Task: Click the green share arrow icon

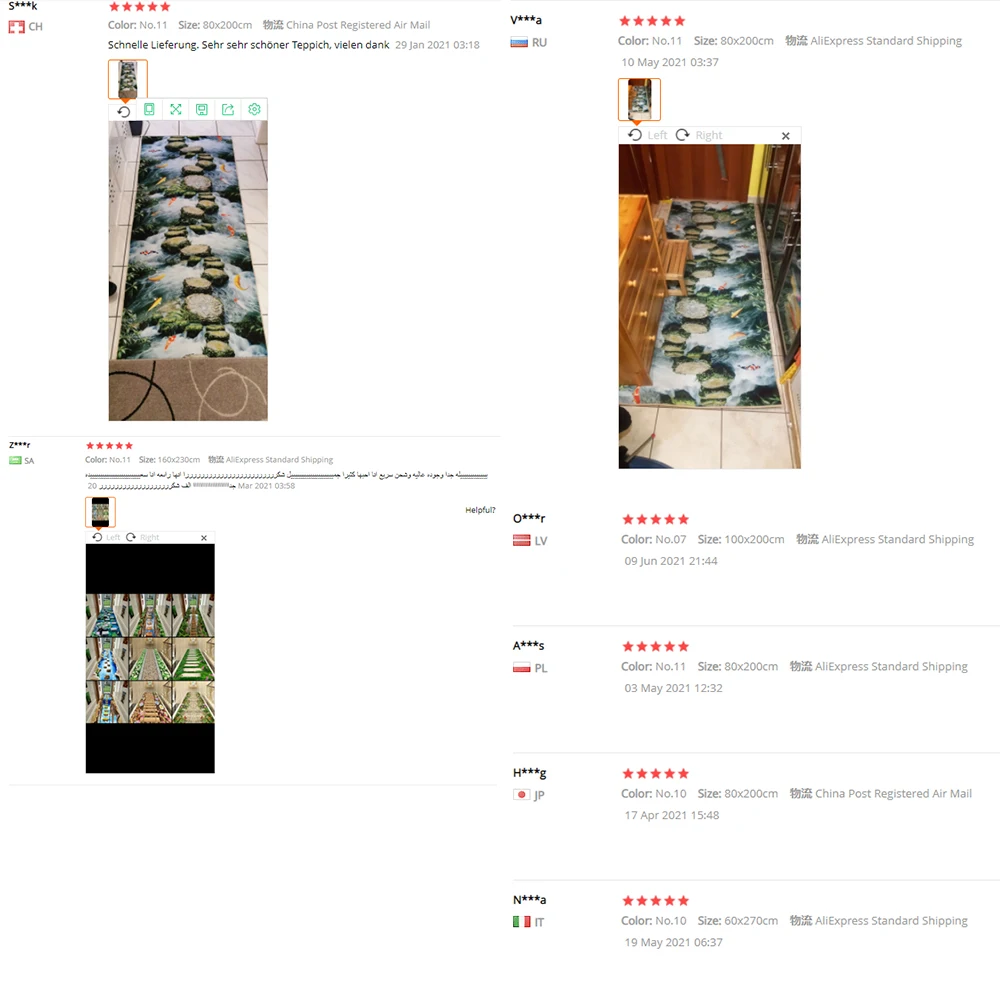Action: pyautogui.click(x=228, y=110)
